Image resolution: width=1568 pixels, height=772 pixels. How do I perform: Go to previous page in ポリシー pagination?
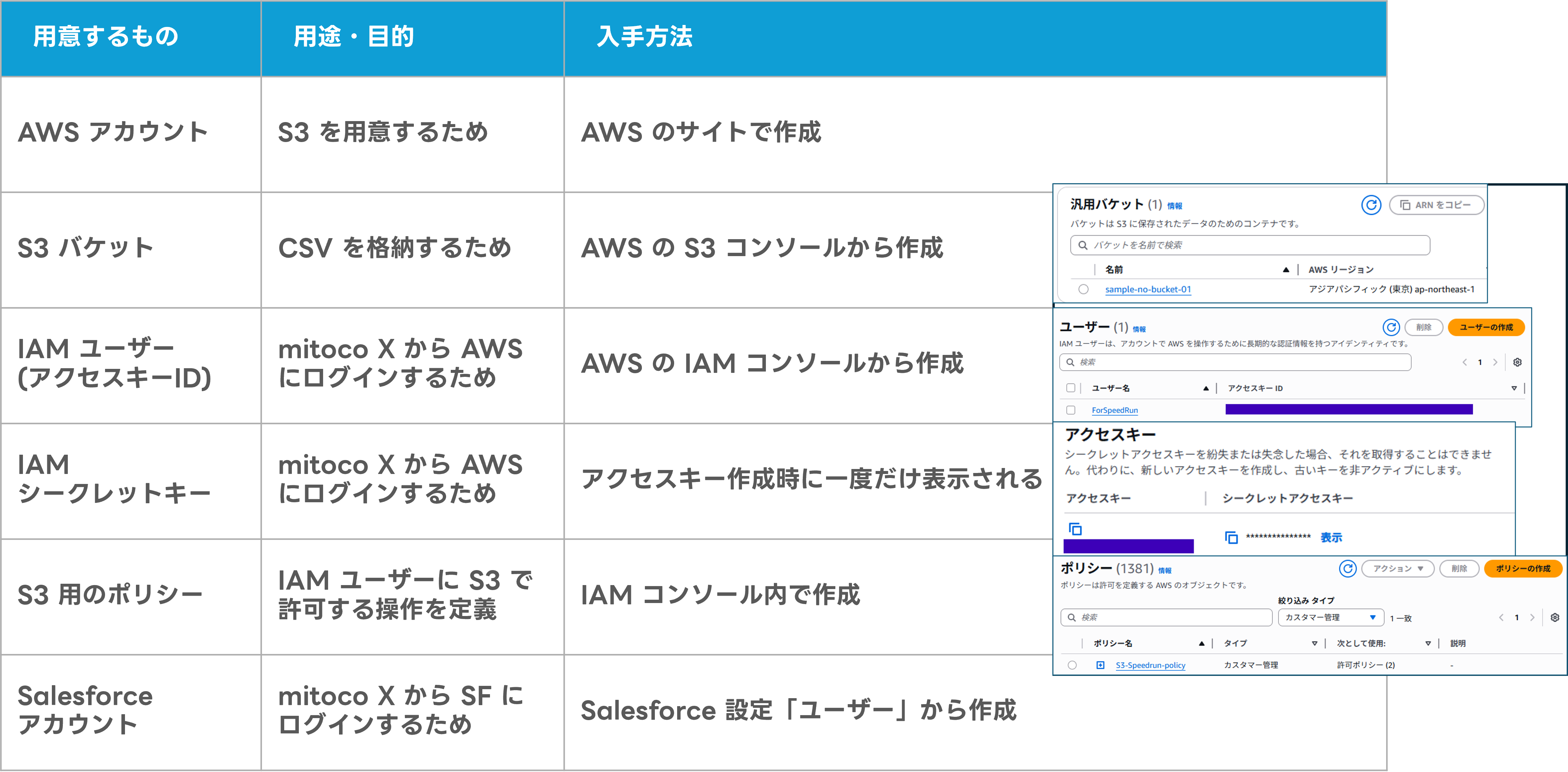tap(1501, 617)
